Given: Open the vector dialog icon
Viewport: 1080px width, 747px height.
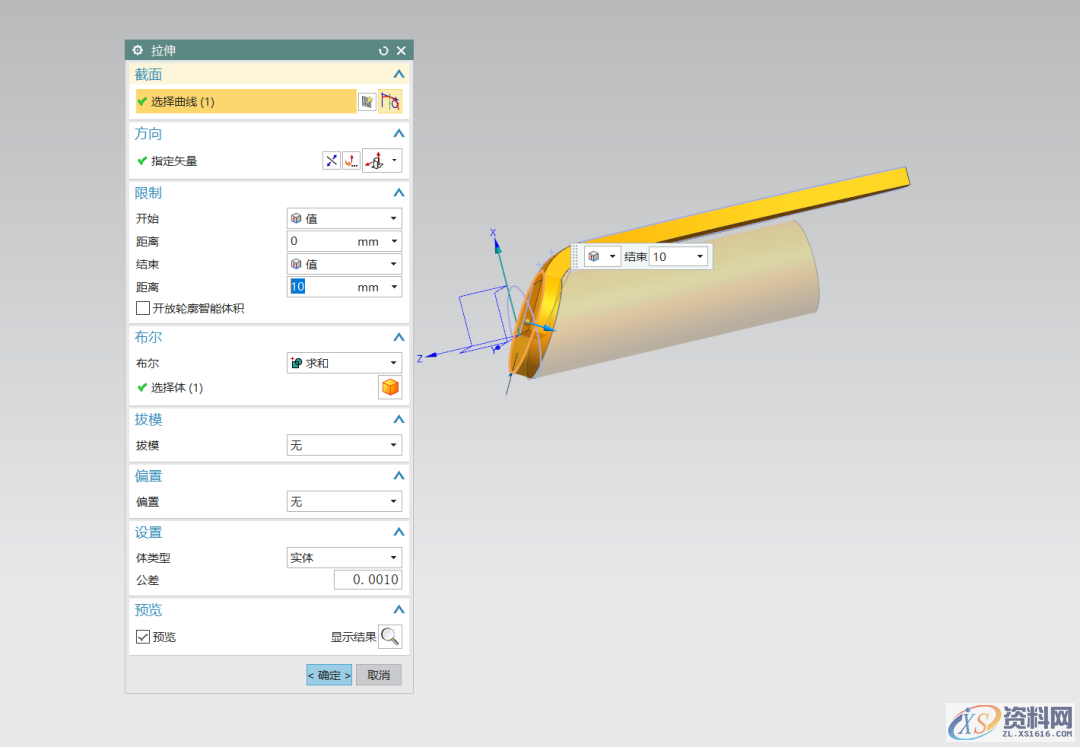Looking at the screenshot, I should click(351, 161).
